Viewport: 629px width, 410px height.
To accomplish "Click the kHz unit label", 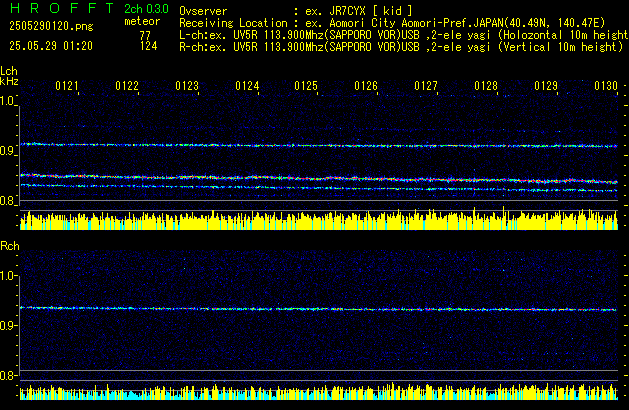I will [x=9, y=81].
